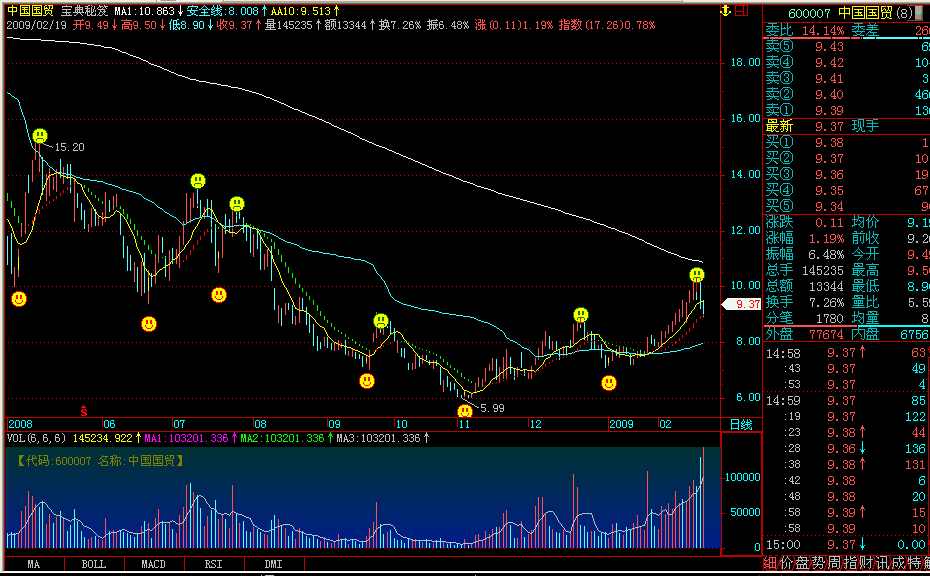930x576 pixels.
Task: Click the 换手 7.26% turnover entry in the panel
Action: pyautogui.click(x=804, y=303)
